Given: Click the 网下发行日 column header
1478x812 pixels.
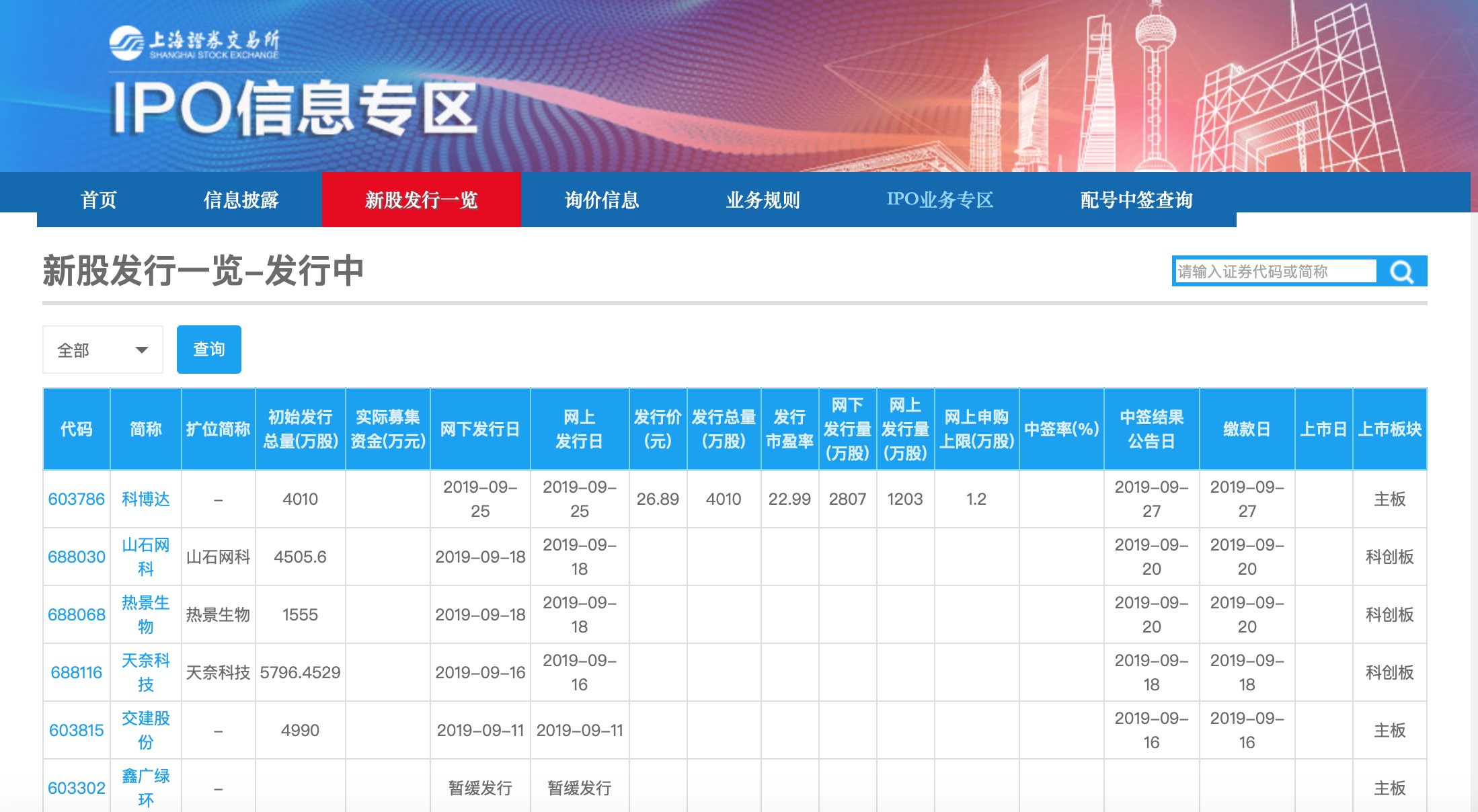Looking at the screenshot, I should [480, 429].
